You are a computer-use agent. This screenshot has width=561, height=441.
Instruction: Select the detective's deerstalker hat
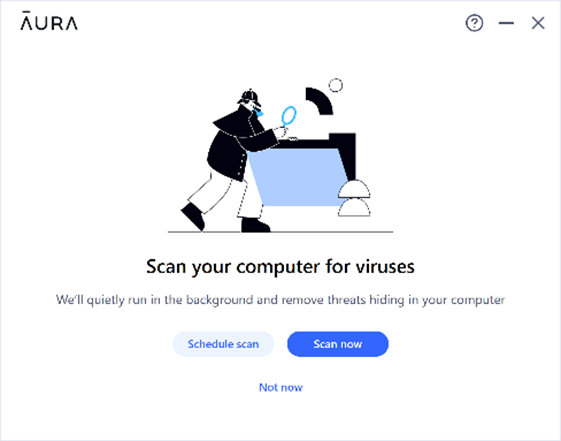click(x=249, y=97)
